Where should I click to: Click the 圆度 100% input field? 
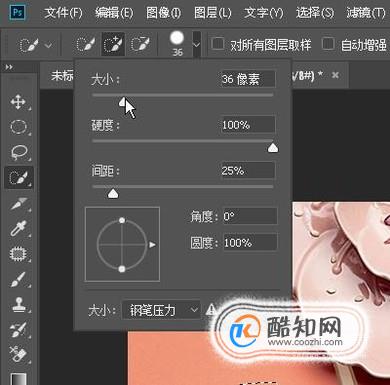[250, 242]
